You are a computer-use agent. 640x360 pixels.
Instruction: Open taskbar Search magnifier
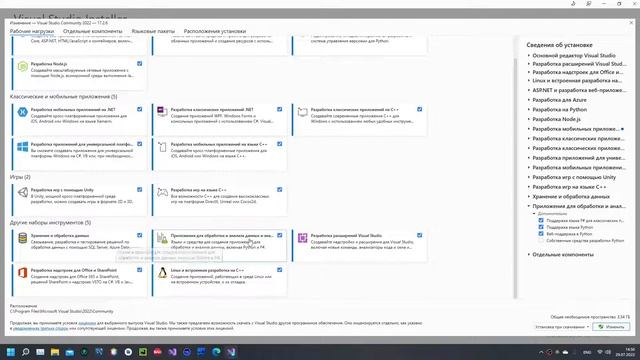pyautogui.click(x=25, y=352)
